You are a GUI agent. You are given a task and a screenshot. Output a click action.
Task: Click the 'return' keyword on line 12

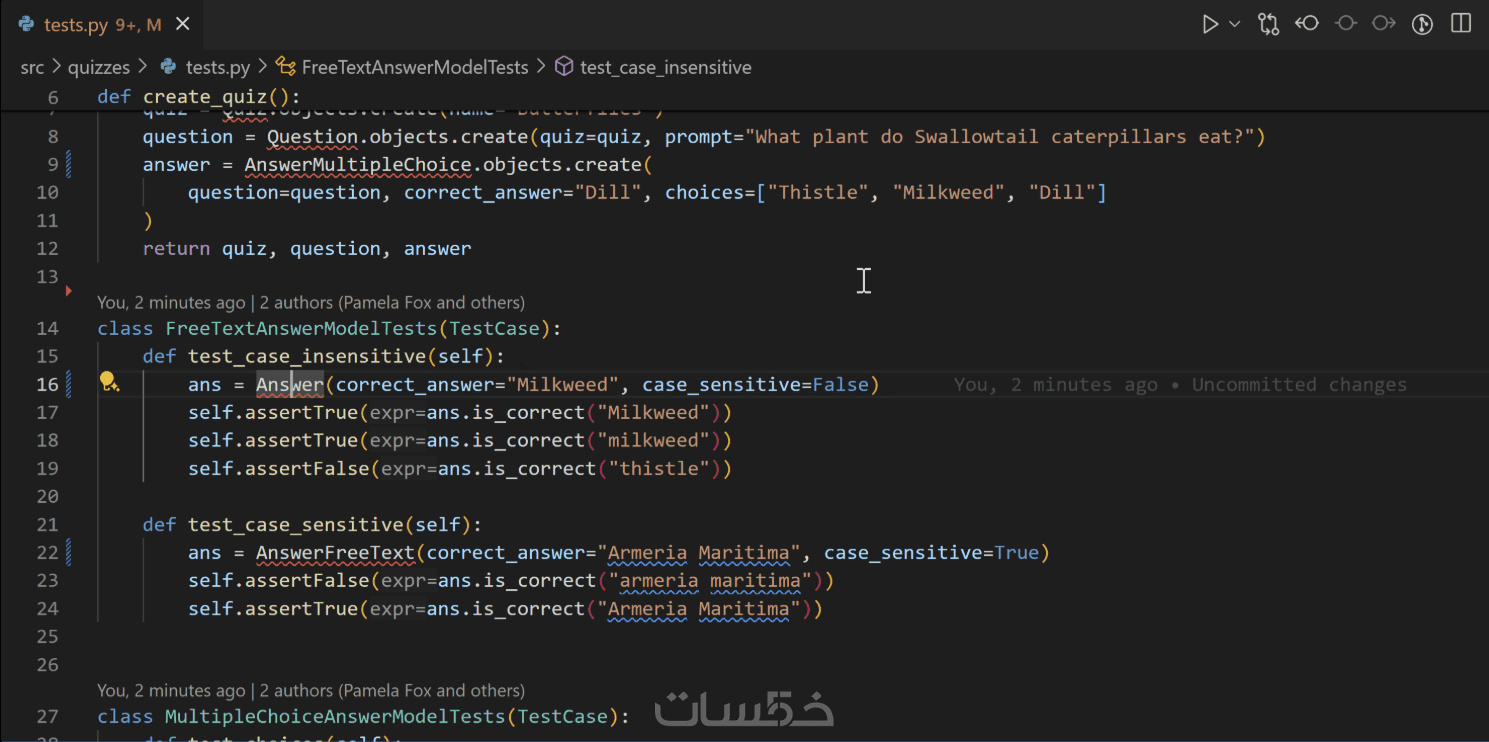pos(176,248)
